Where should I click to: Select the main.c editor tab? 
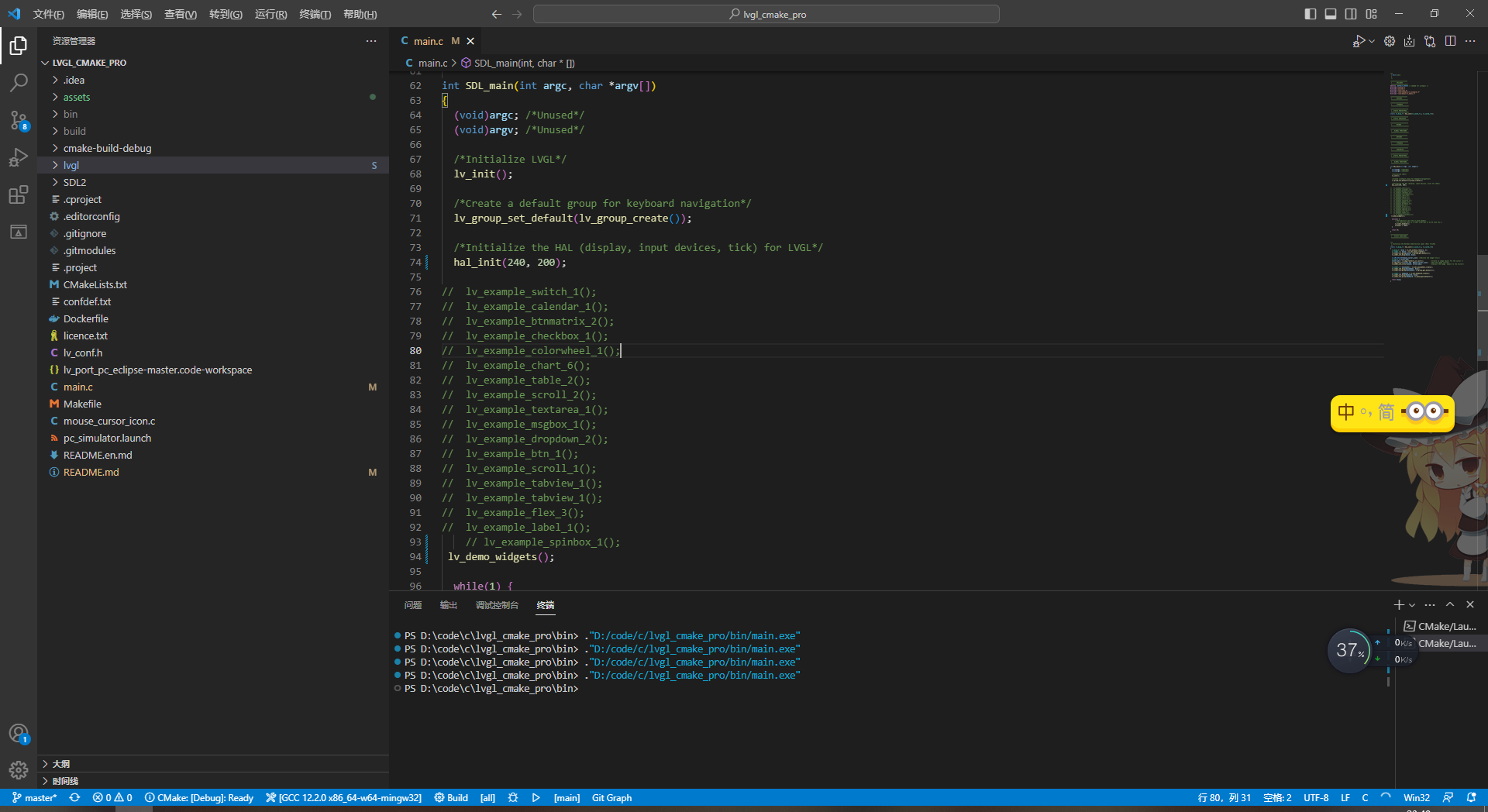point(436,41)
